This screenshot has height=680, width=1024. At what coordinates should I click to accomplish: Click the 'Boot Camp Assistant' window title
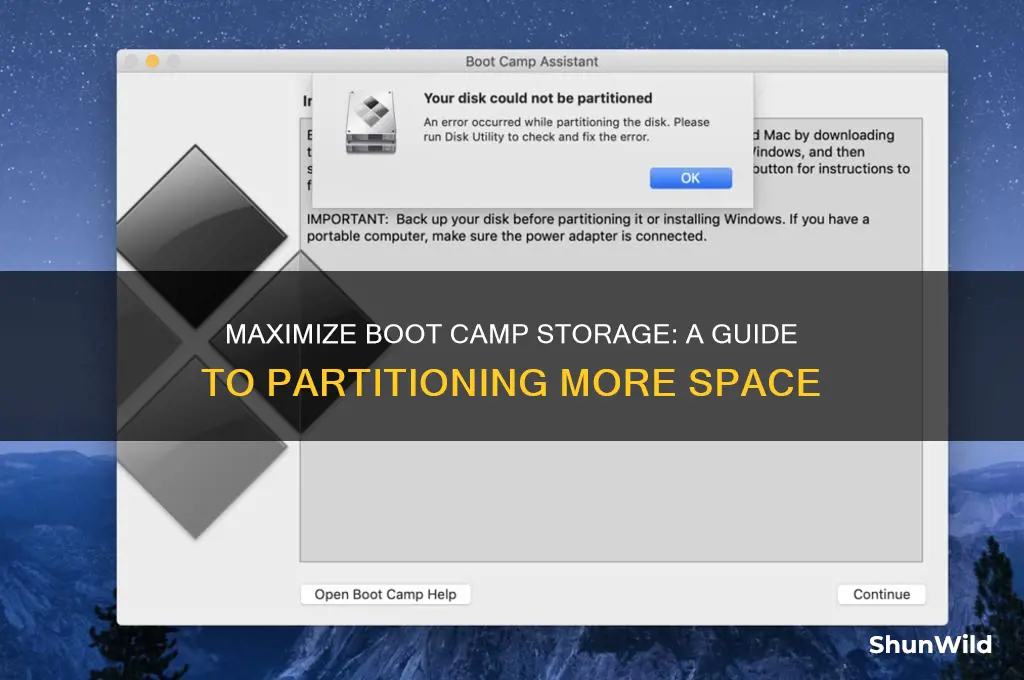coord(532,61)
